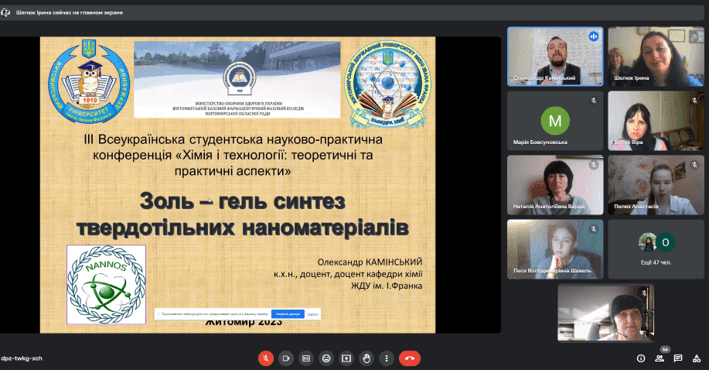The height and width of the screenshot is (370, 709).
Task: Click the meeting code dpz-twkg-xch
Action: 21,358
